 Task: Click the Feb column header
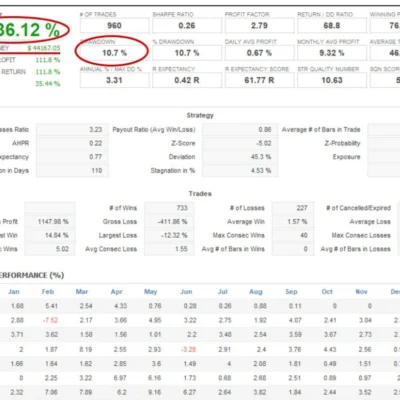coord(48,292)
